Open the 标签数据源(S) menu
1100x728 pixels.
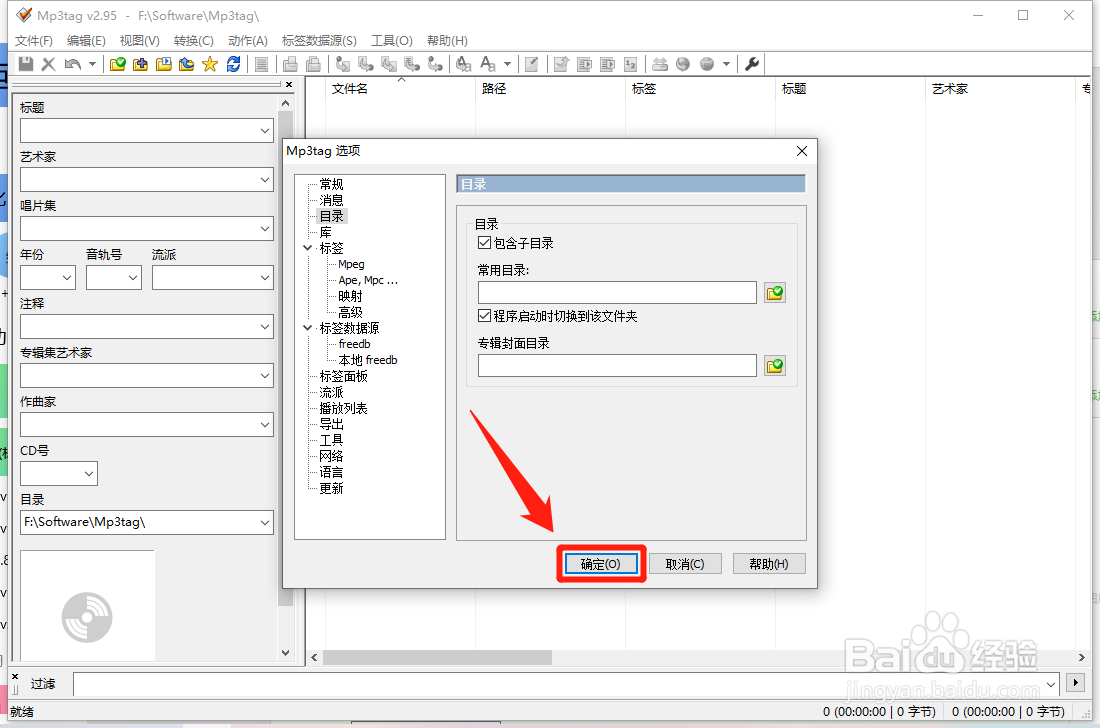click(x=318, y=40)
